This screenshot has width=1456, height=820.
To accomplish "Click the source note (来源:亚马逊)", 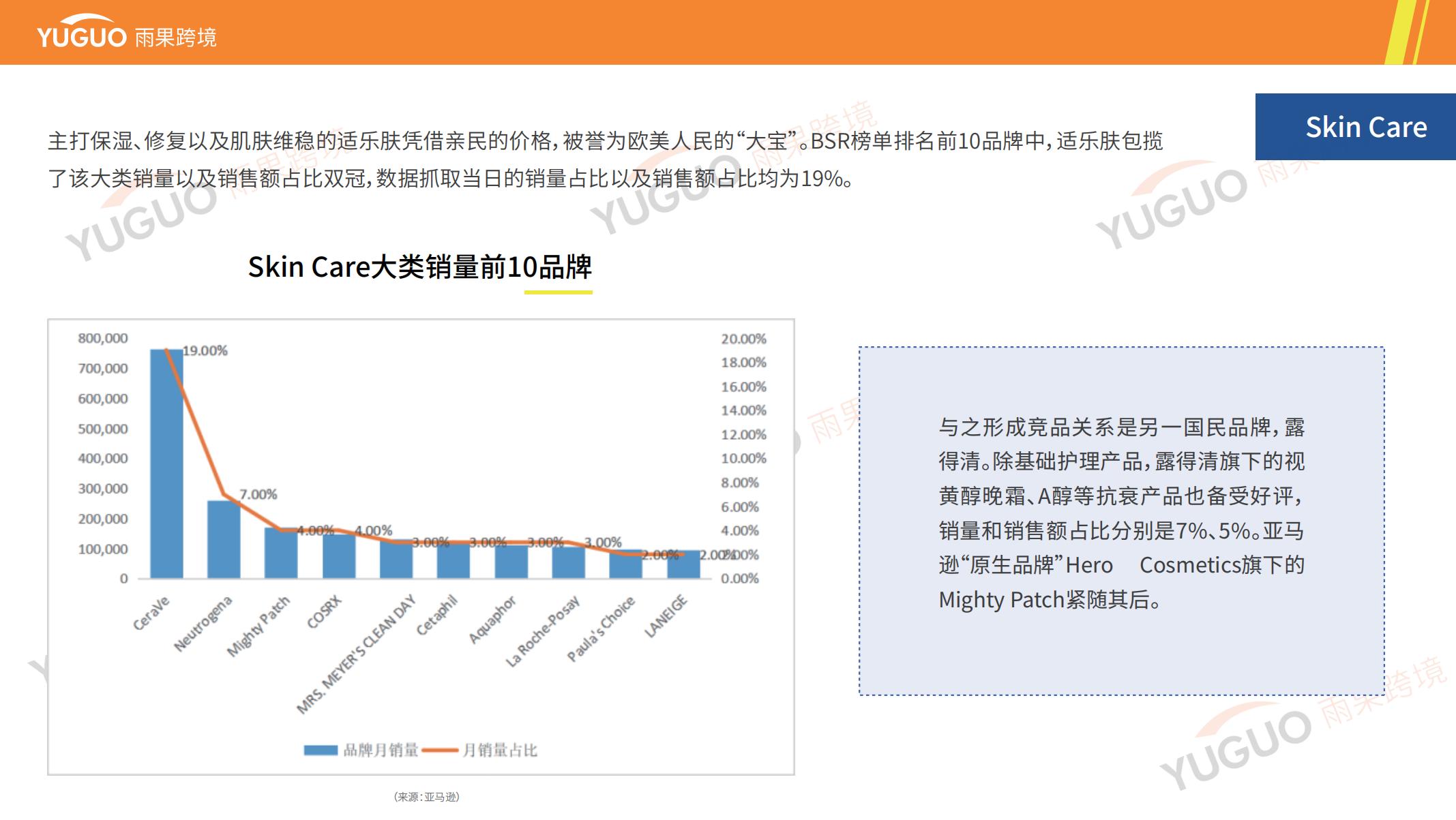I will click(x=427, y=797).
